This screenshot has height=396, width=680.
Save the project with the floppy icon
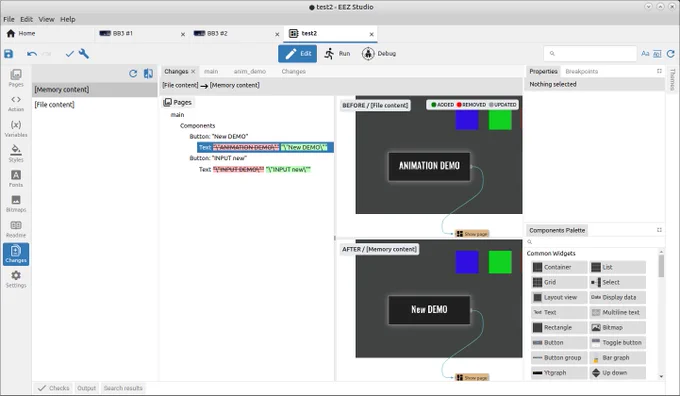9,54
